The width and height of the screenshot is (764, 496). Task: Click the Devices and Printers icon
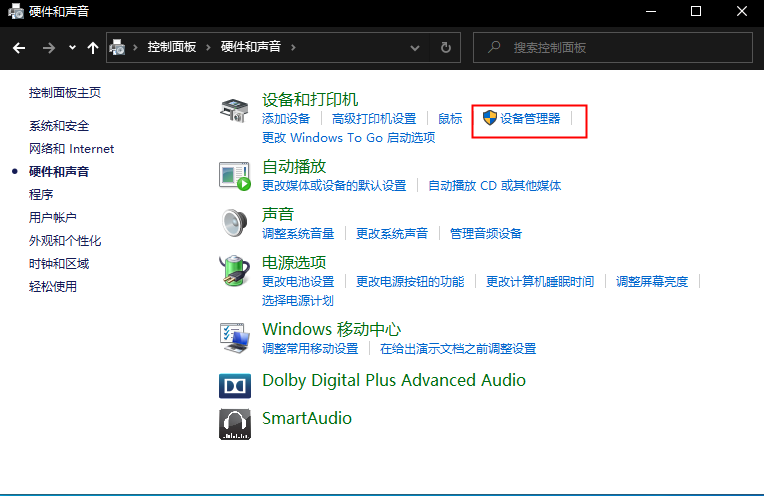pyautogui.click(x=234, y=110)
